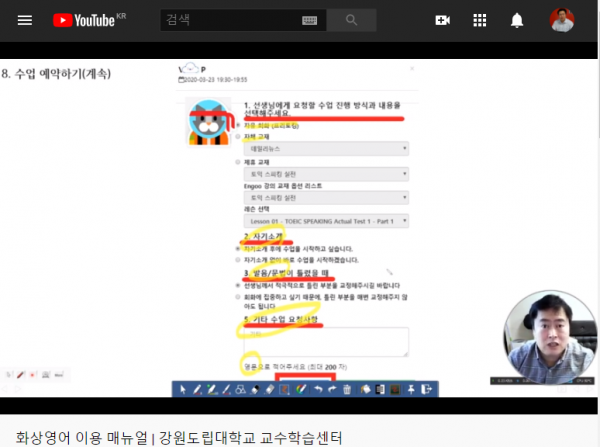The width and height of the screenshot is (600, 447).
Task: Open the YouTube apps grid
Action: [x=480, y=20]
